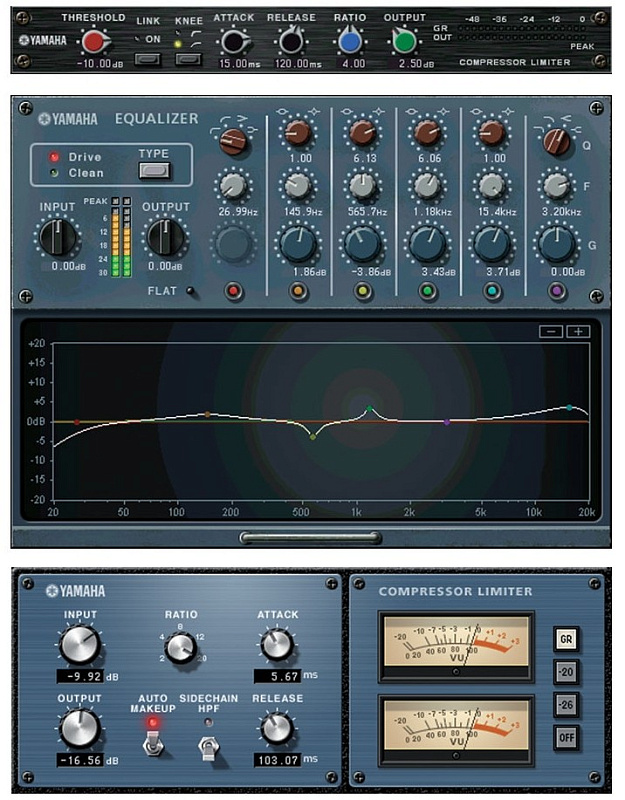Click the graph panel collapse handle bar
The image size is (625, 800).
tap(311, 538)
